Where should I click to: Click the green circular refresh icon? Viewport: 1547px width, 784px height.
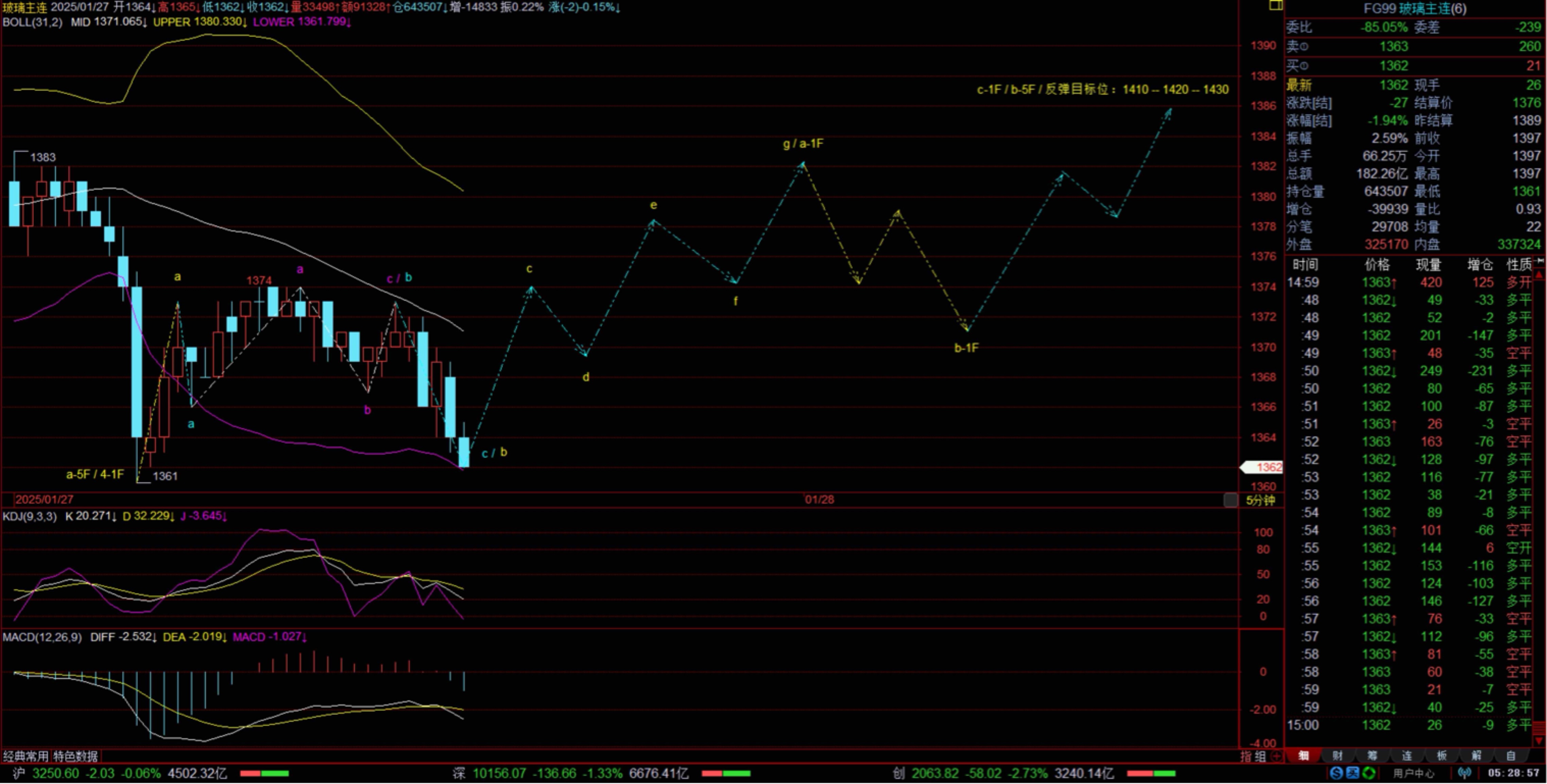[x=1369, y=773]
